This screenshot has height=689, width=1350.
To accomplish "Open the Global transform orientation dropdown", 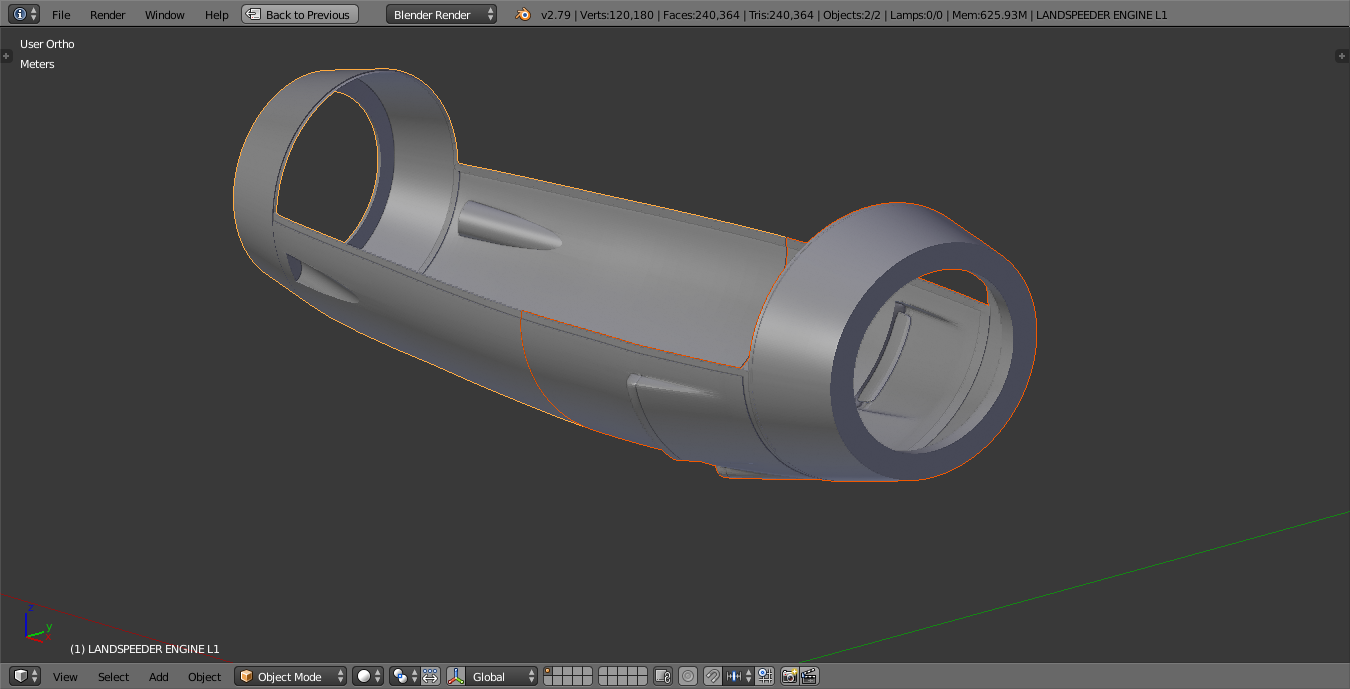I will tap(502, 676).
